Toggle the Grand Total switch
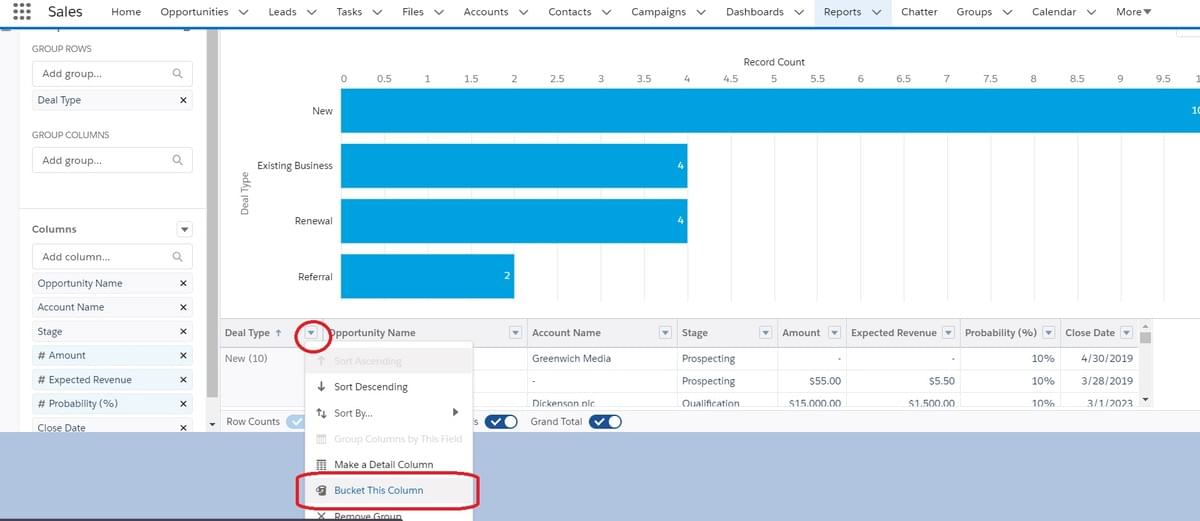 tap(605, 422)
